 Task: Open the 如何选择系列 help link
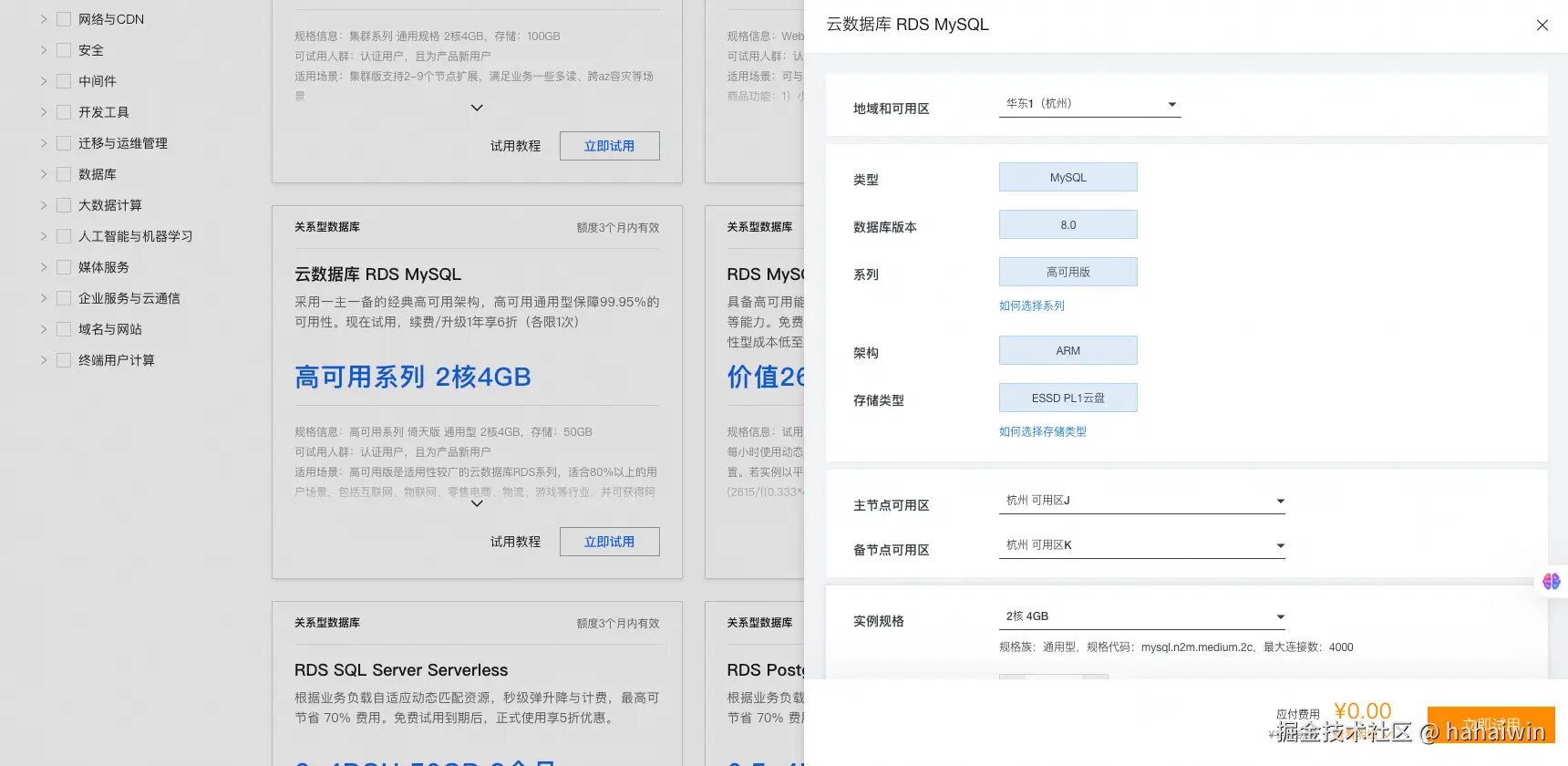click(x=1032, y=305)
